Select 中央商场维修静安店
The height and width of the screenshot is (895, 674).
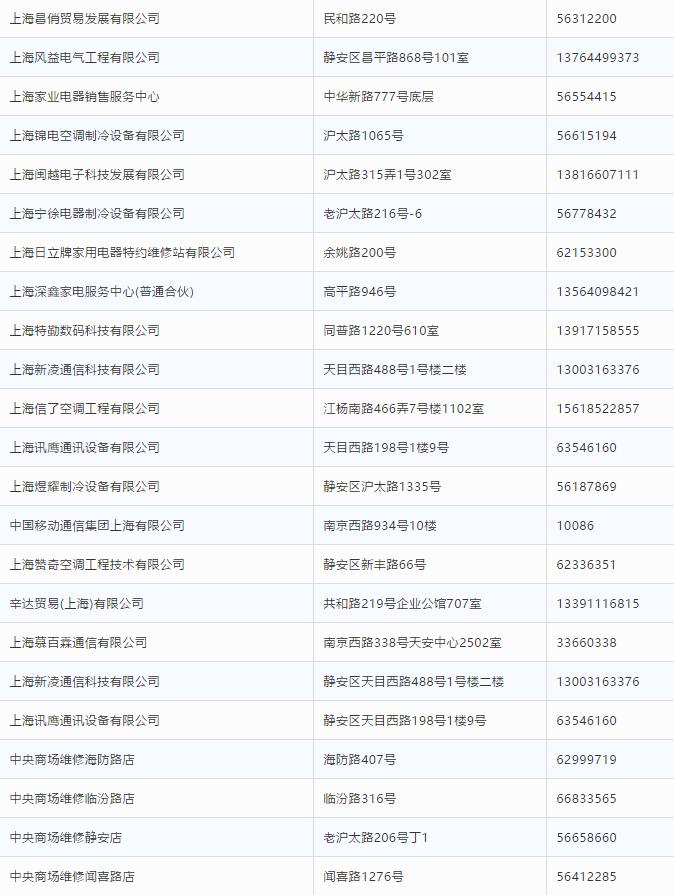coord(66,837)
